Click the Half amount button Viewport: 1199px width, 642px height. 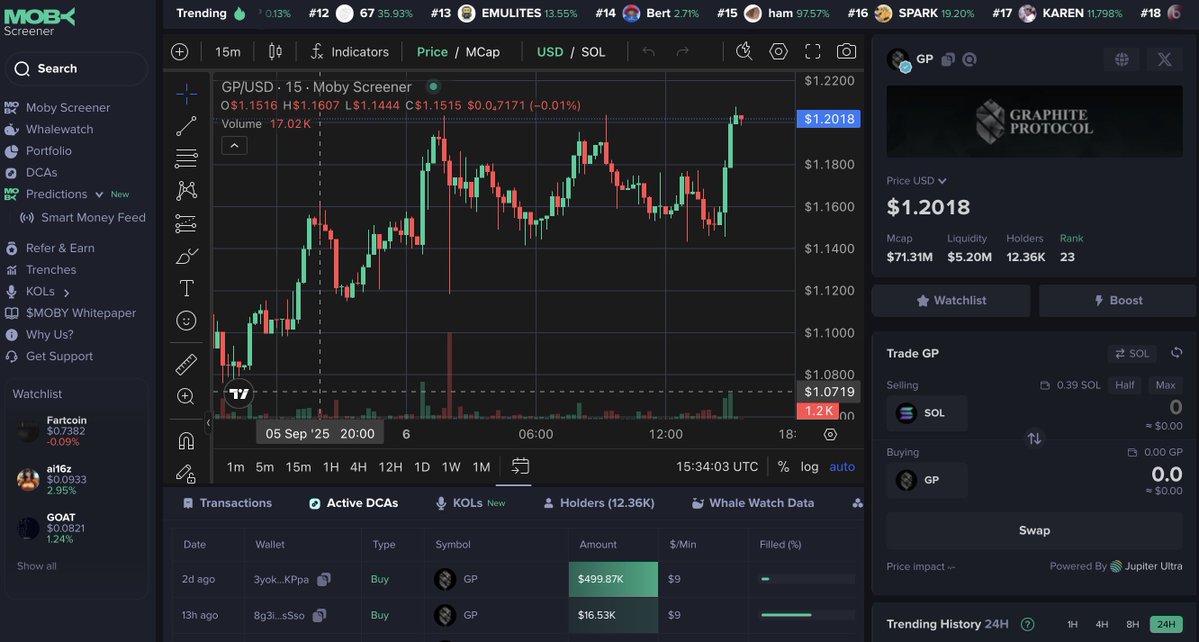[1125, 385]
